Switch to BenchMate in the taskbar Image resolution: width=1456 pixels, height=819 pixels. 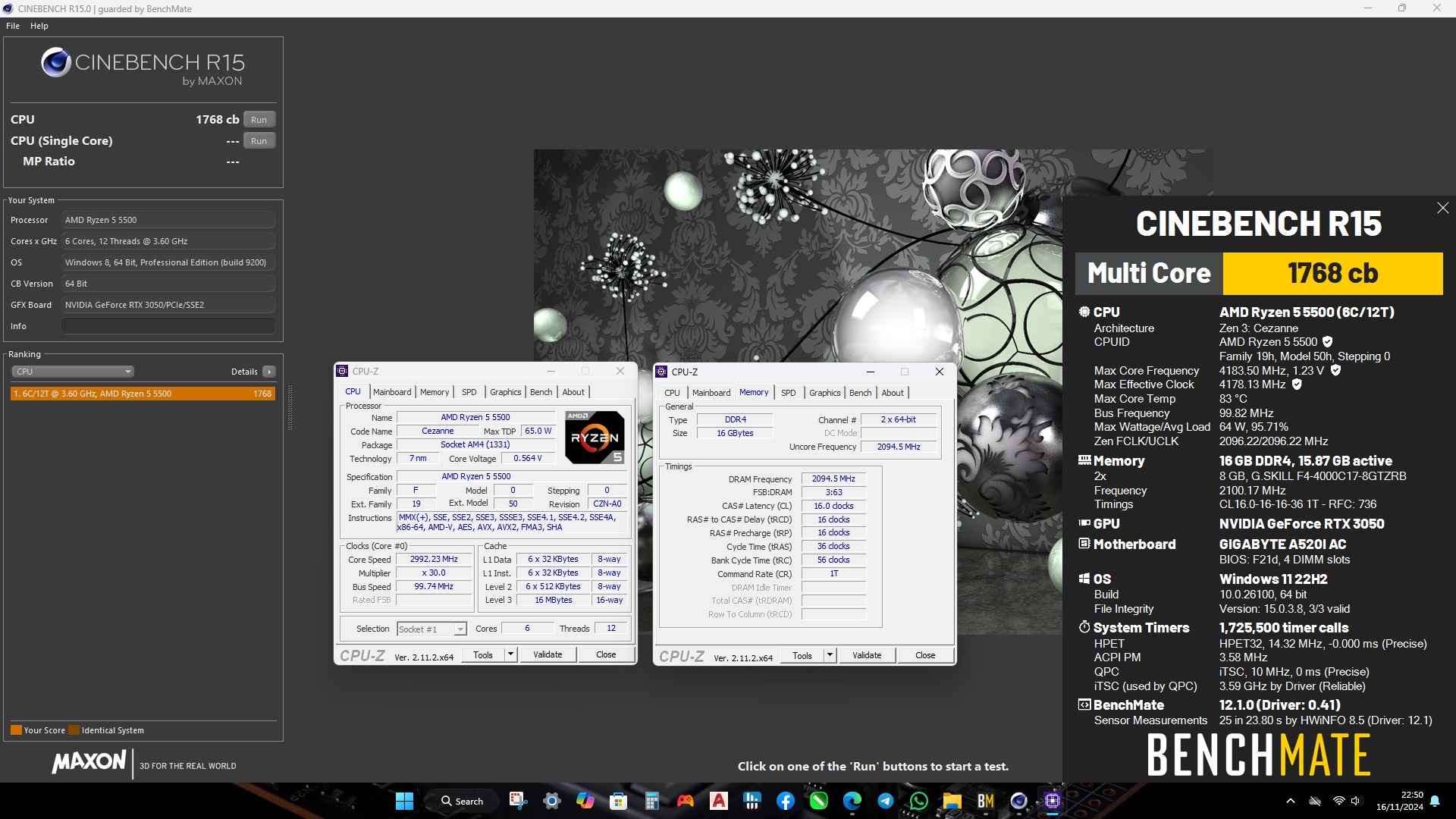pyautogui.click(x=986, y=801)
